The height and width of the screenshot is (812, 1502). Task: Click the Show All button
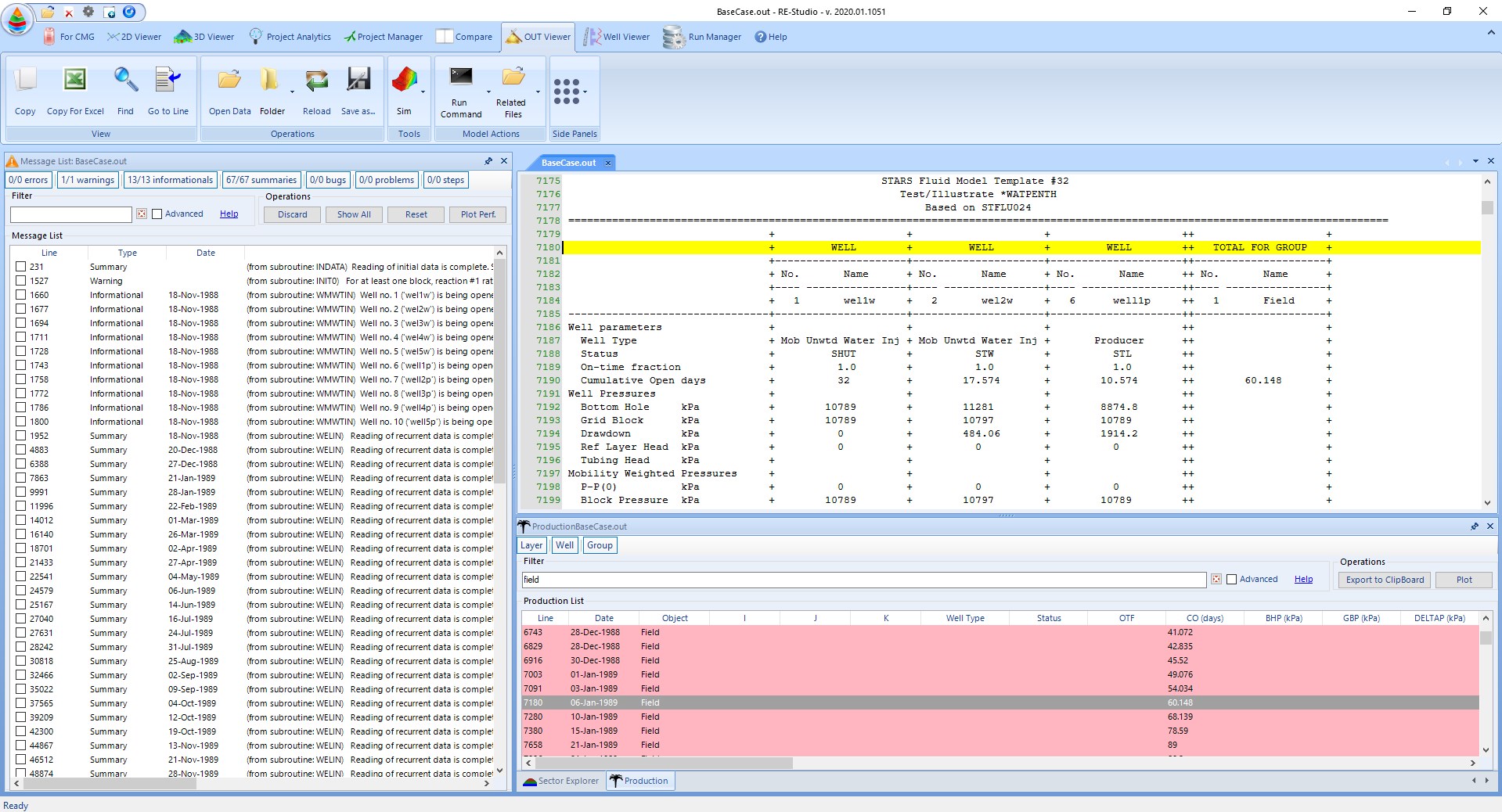tap(354, 214)
